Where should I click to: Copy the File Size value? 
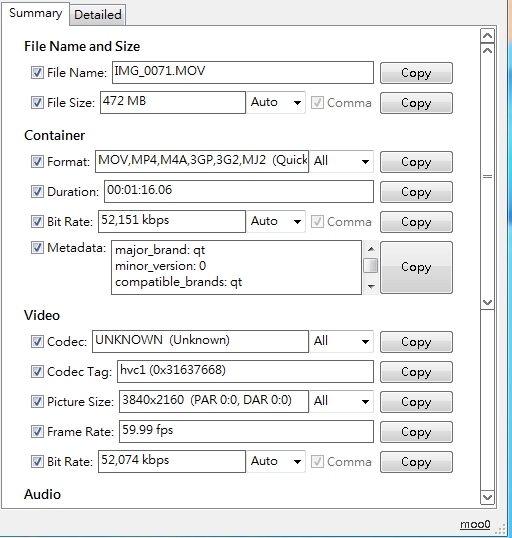pos(416,103)
